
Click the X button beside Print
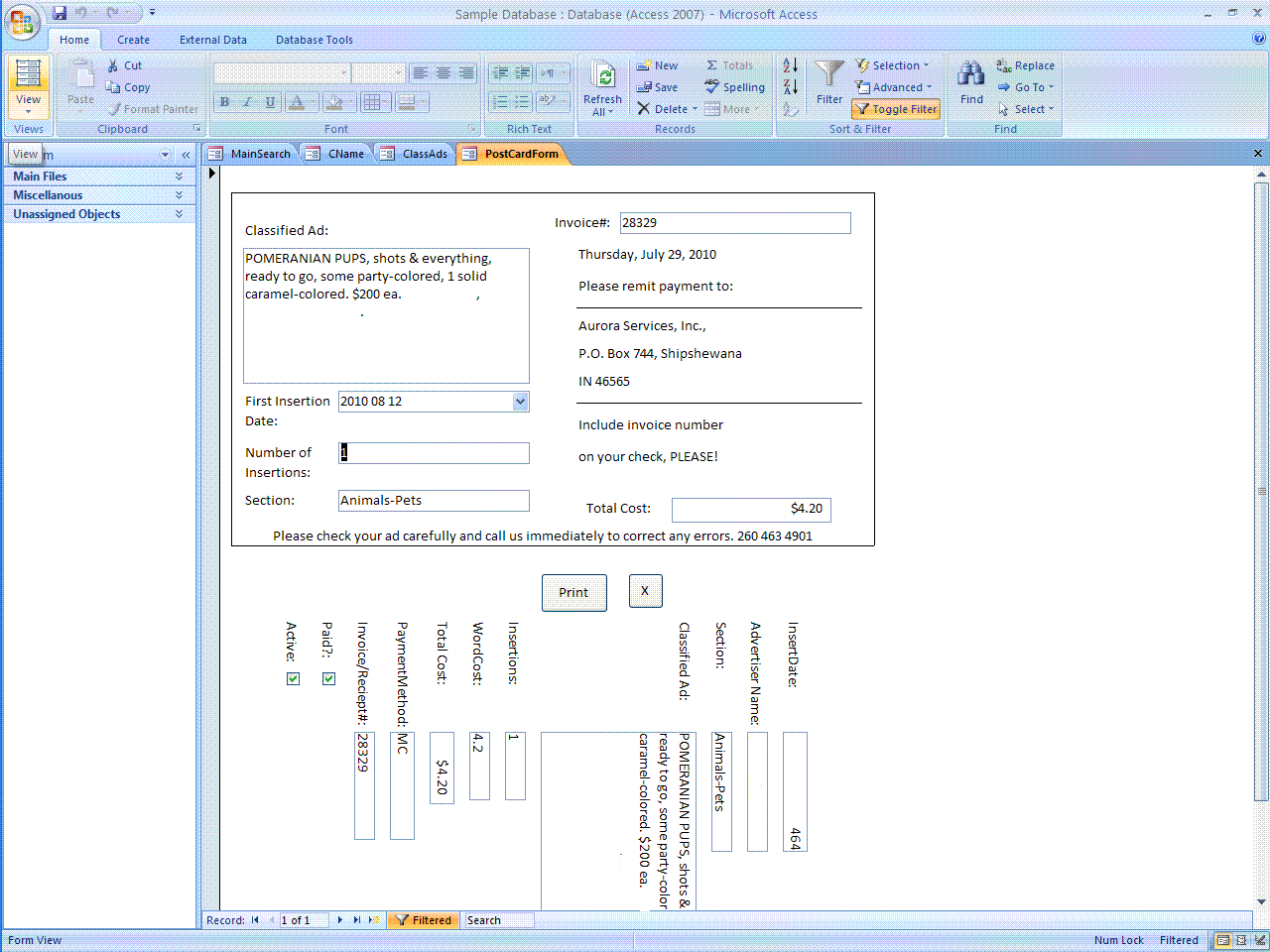pos(645,591)
